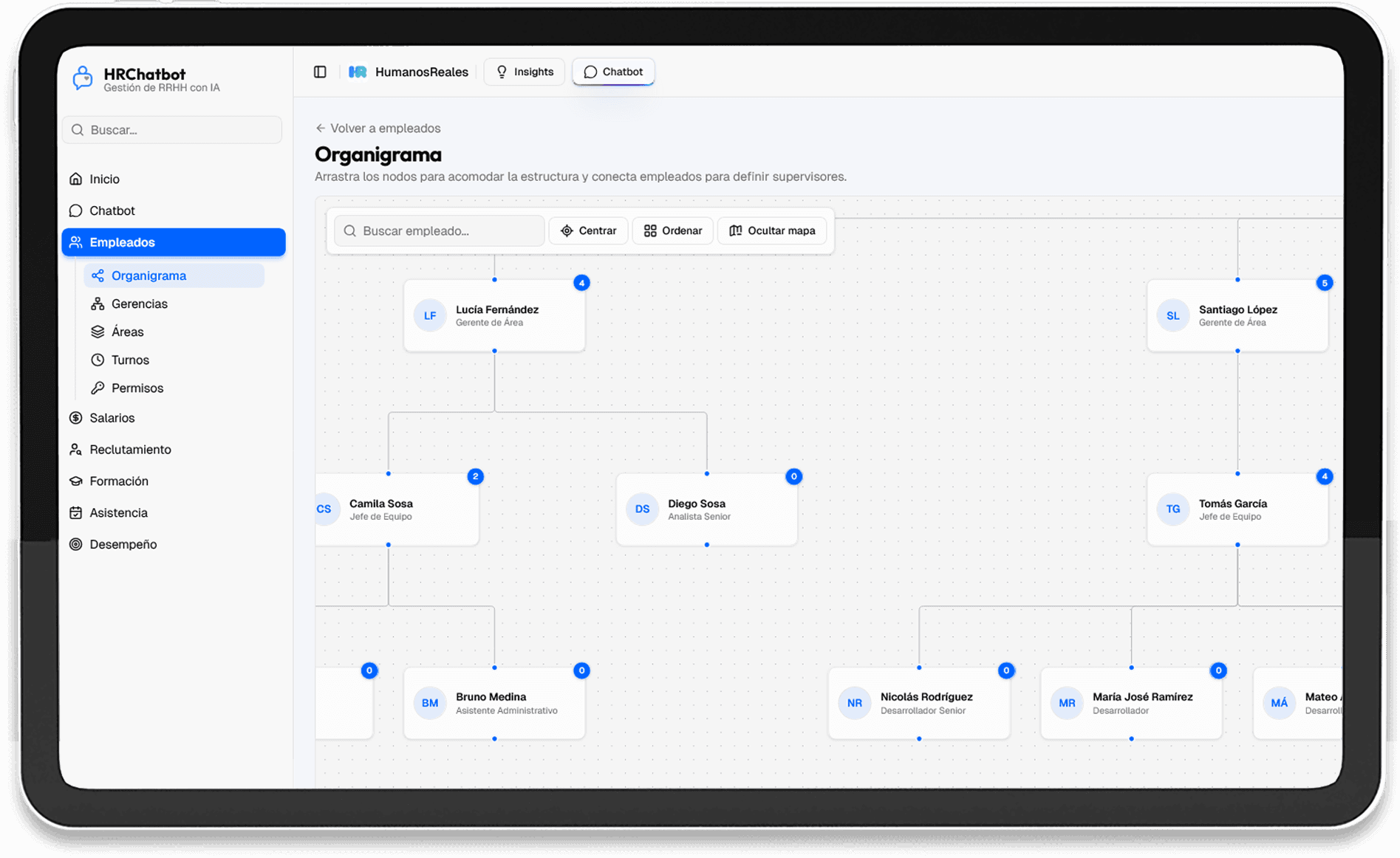Toggle map visibility with Ocultar mapa
This screenshot has width=1400, height=858.
coord(772,230)
